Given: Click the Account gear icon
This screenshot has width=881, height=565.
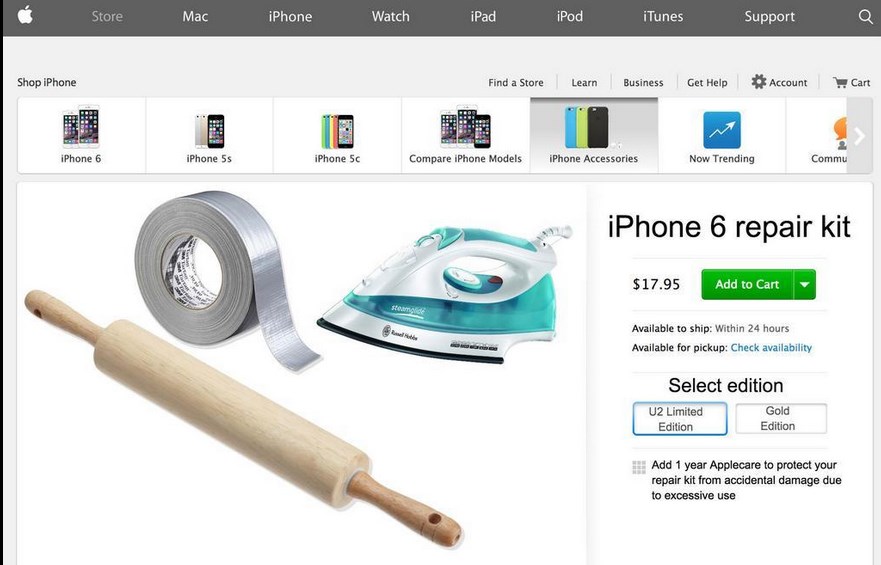Looking at the screenshot, I should [x=759, y=82].
